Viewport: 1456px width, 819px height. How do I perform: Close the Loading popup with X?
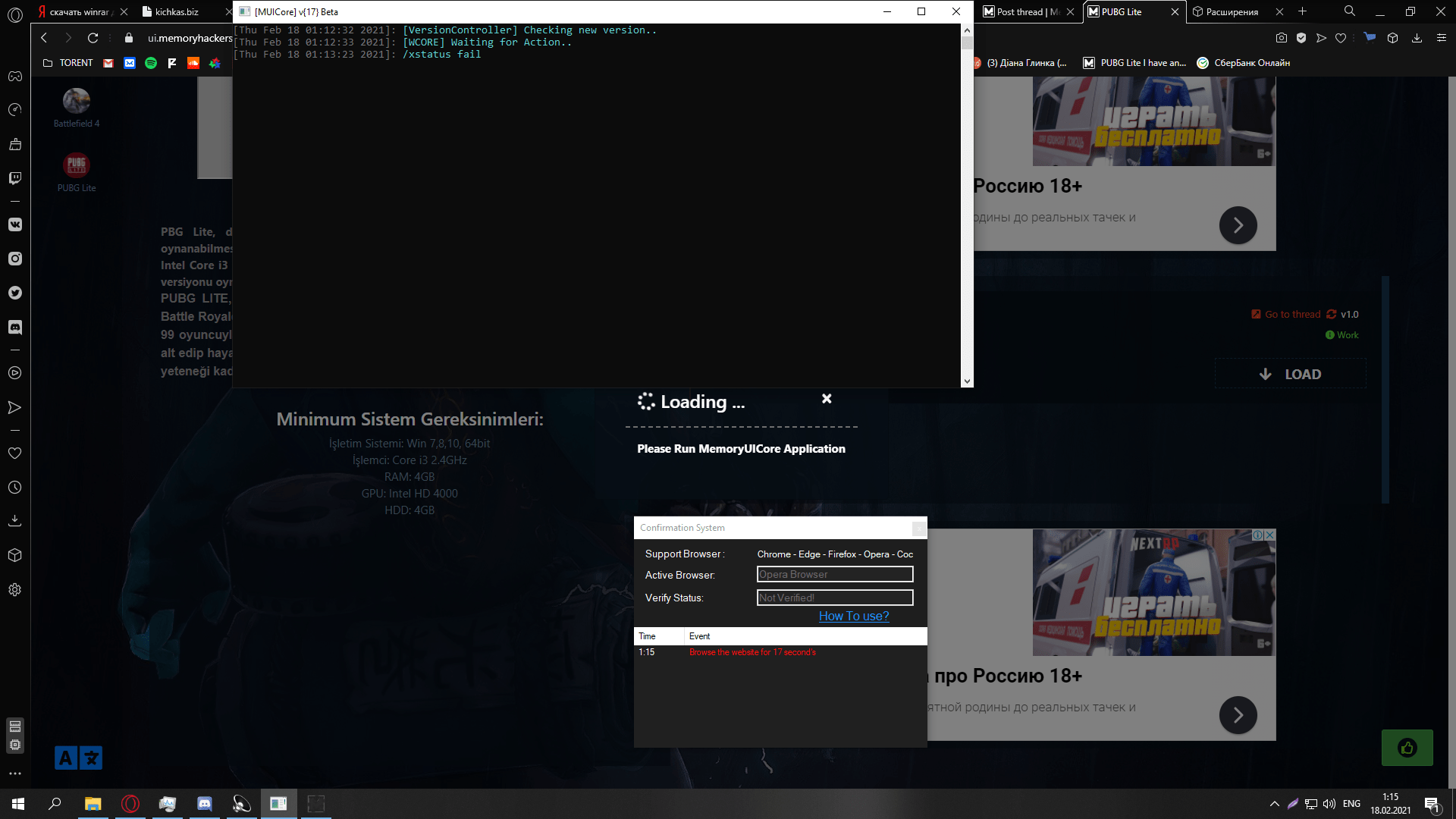click(x=827, y=399)
